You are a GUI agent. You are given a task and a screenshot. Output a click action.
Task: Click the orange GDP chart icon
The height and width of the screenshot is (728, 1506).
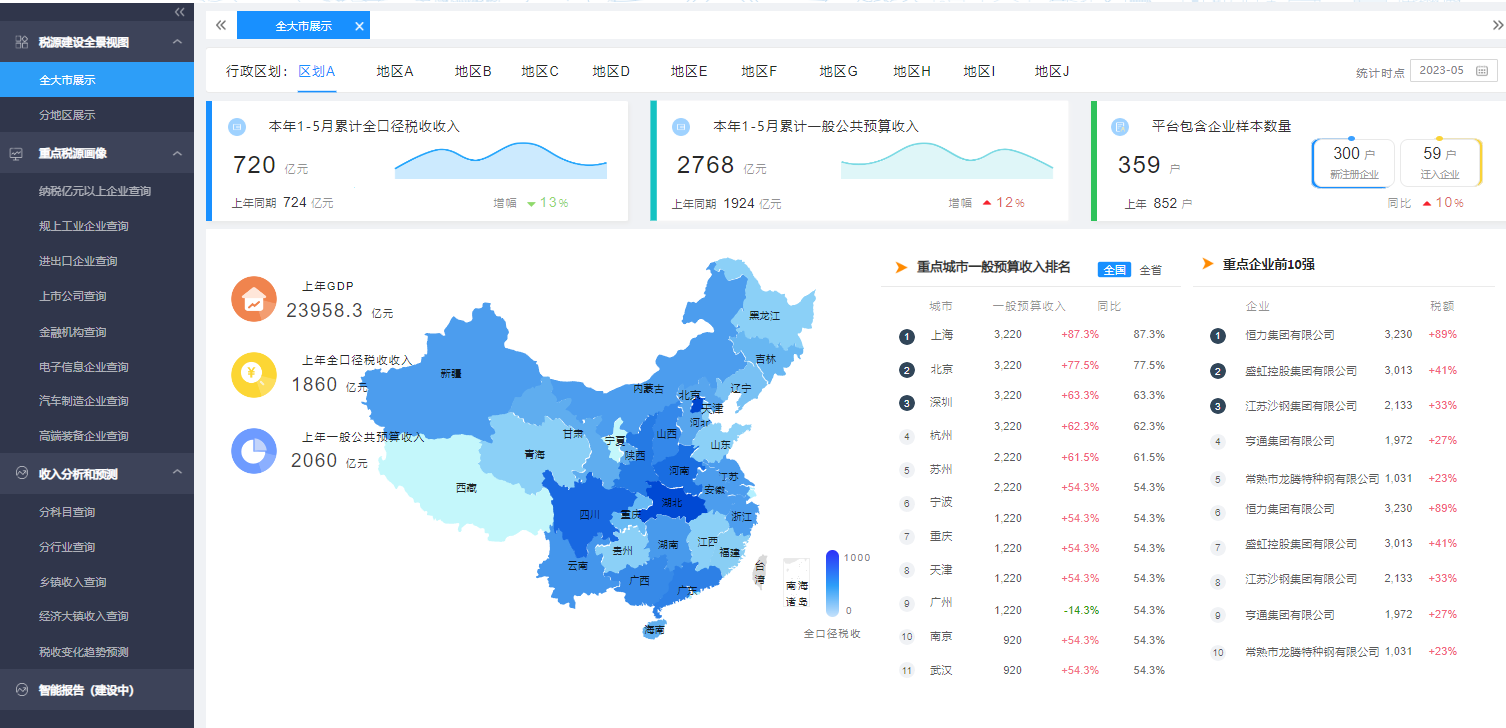(x=254, y=299)
